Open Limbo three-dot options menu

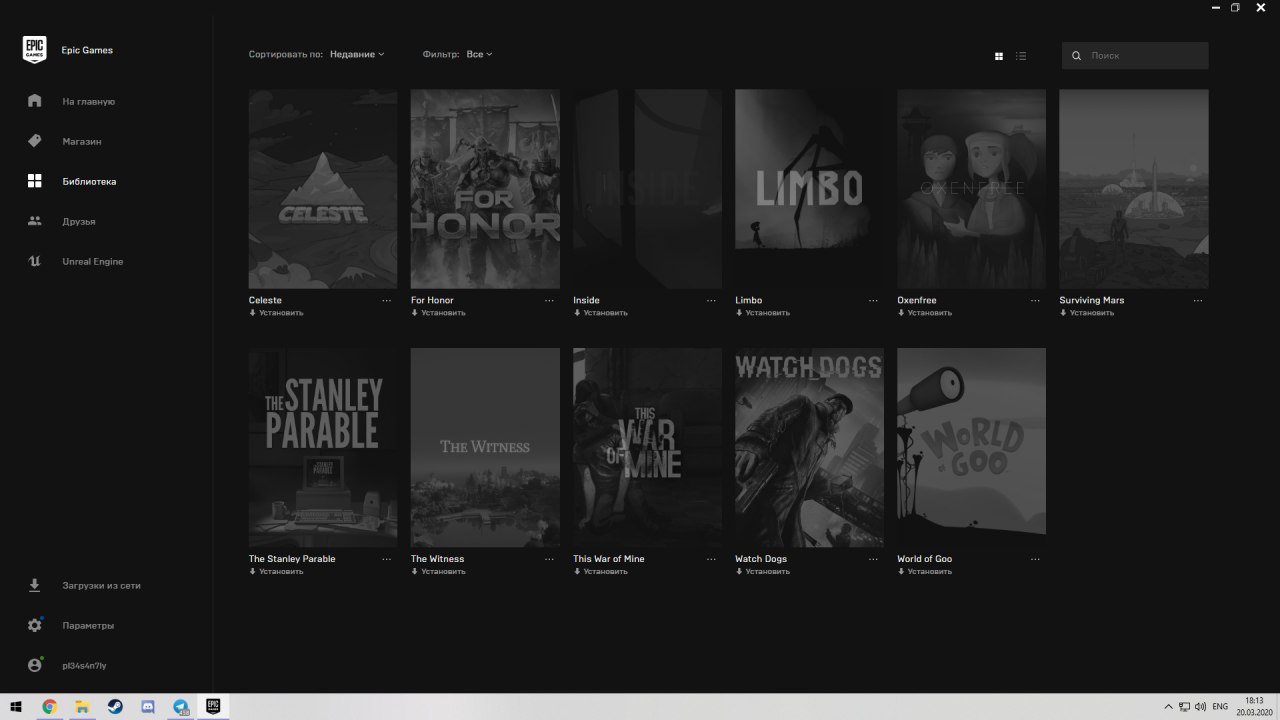click(873, 300)
